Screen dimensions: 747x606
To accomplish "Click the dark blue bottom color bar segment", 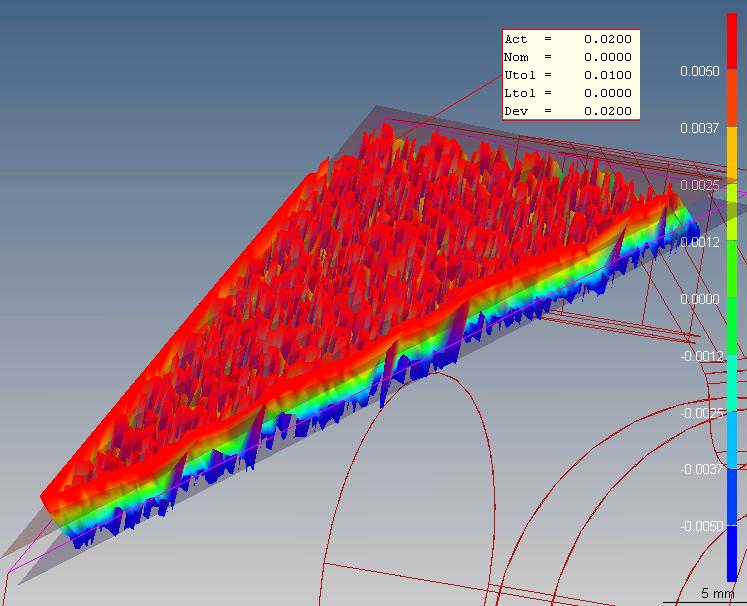I will coord(732,554).
